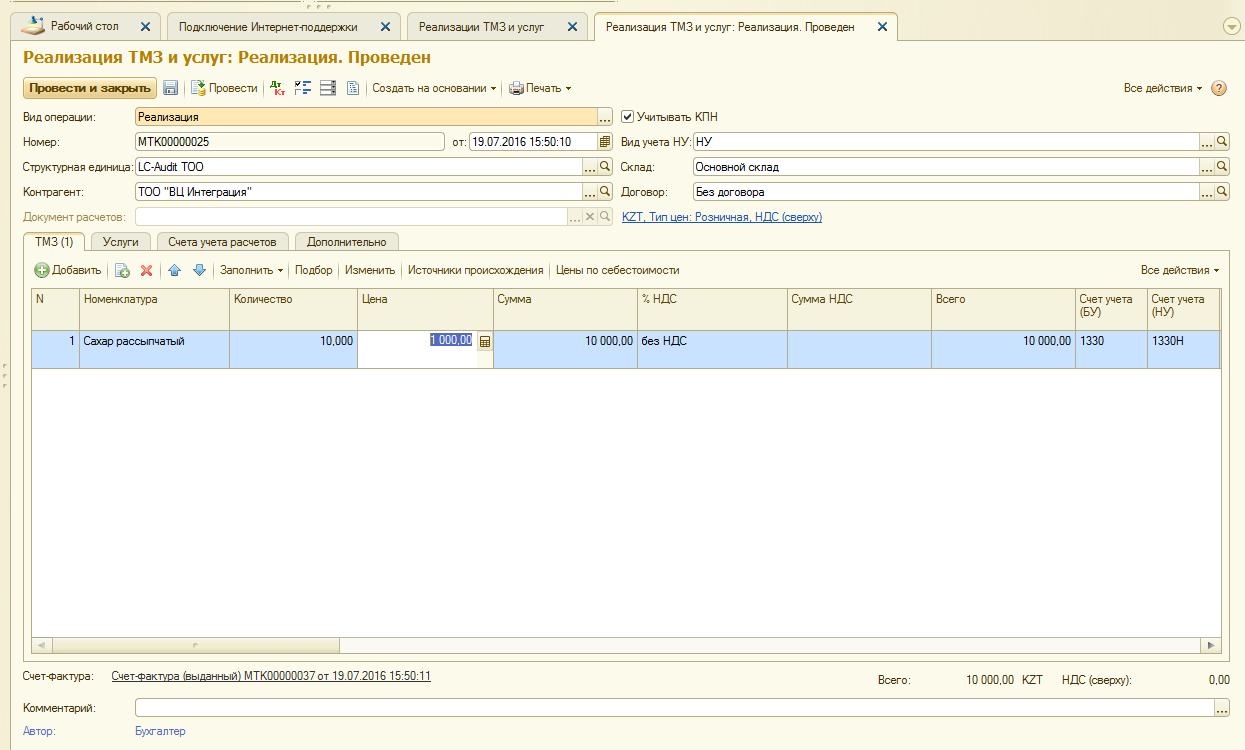Select the без НДС cell
The width and height of the screenshot is (1245, 750).
point(712,349)
